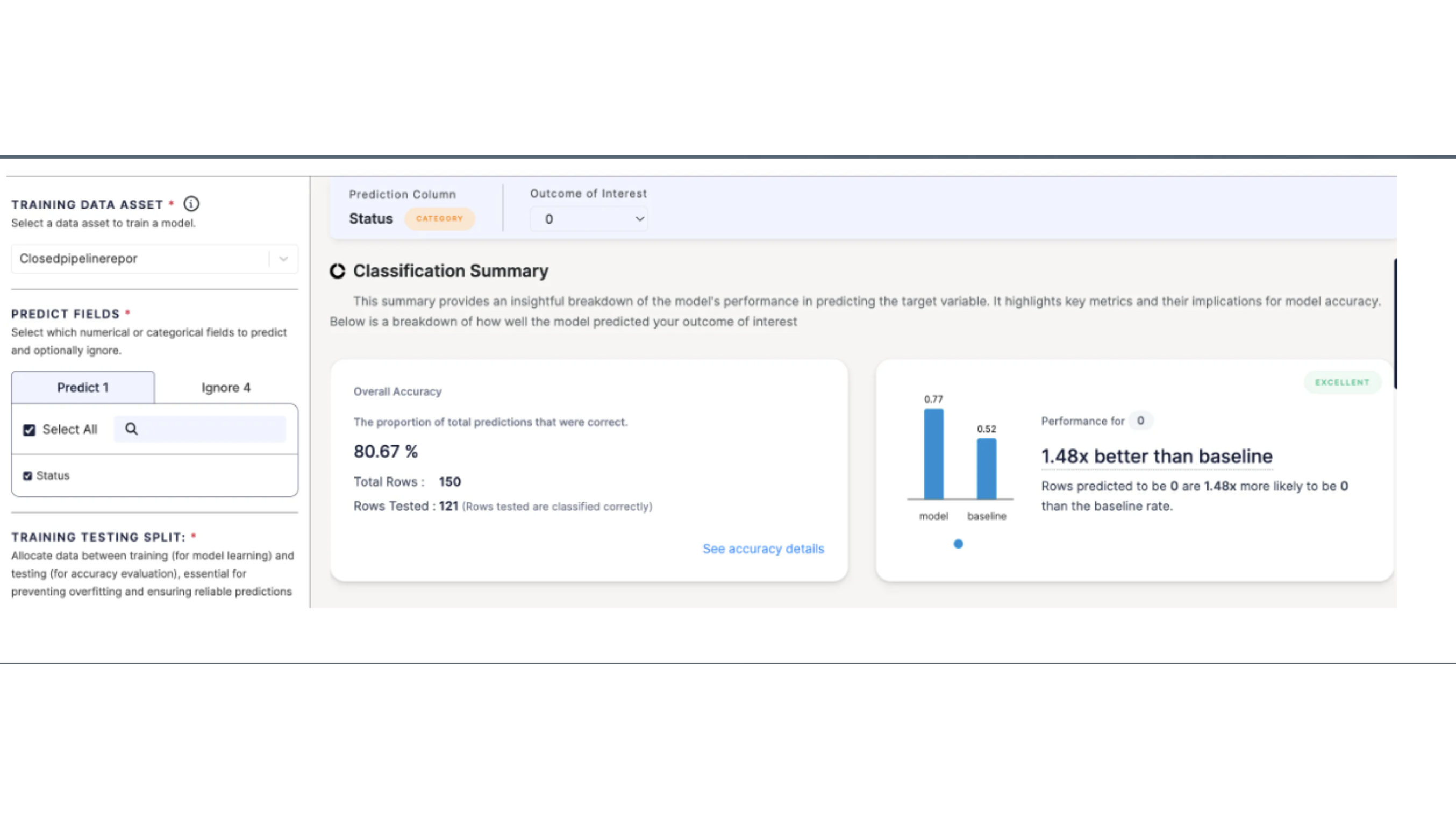Click the Performance for 0 value chip
This screenshot has height=819, width=1456.
point(1140,421)
